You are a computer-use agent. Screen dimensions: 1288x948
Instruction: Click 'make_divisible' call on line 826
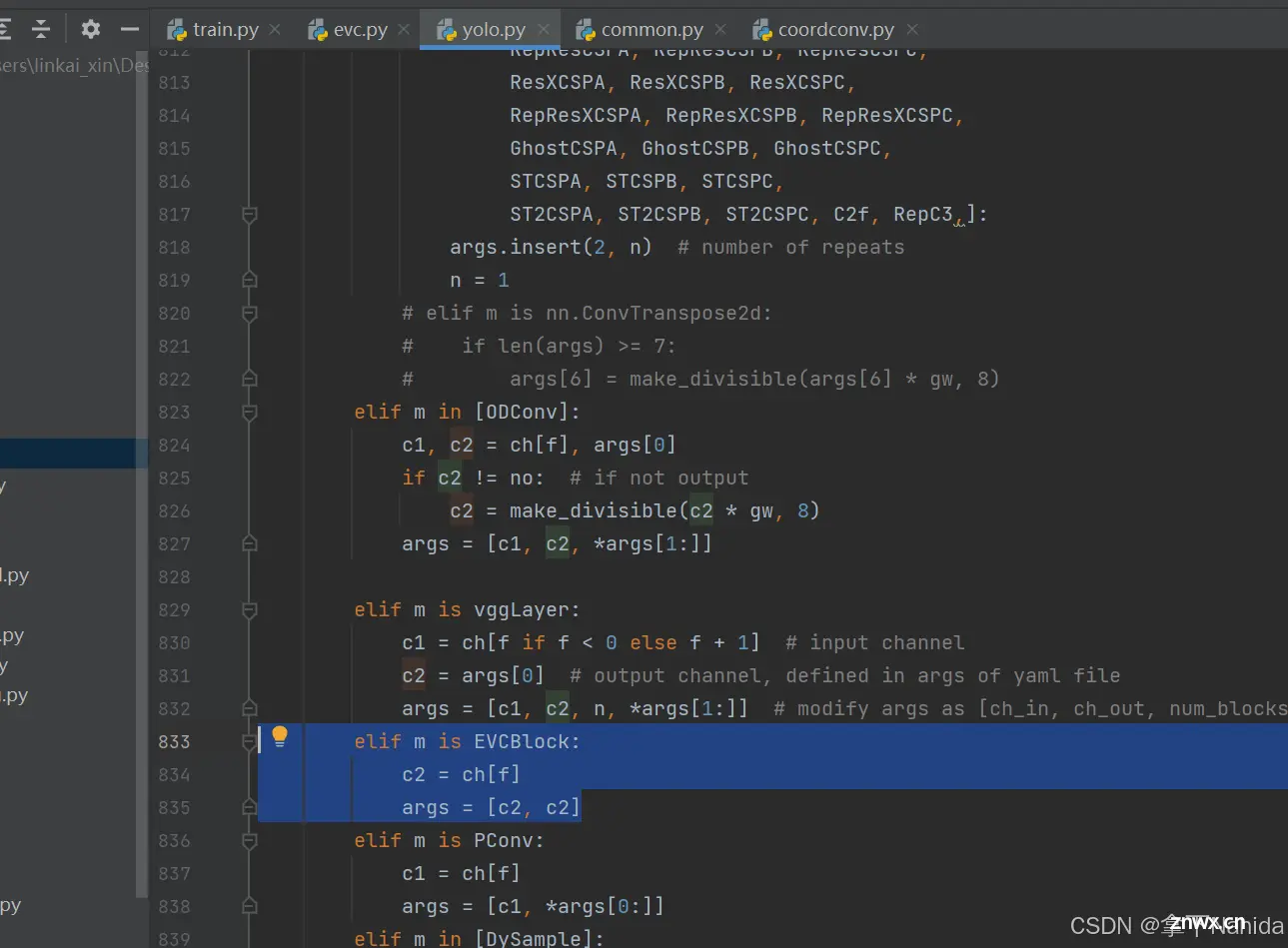(x=594, y=511)
